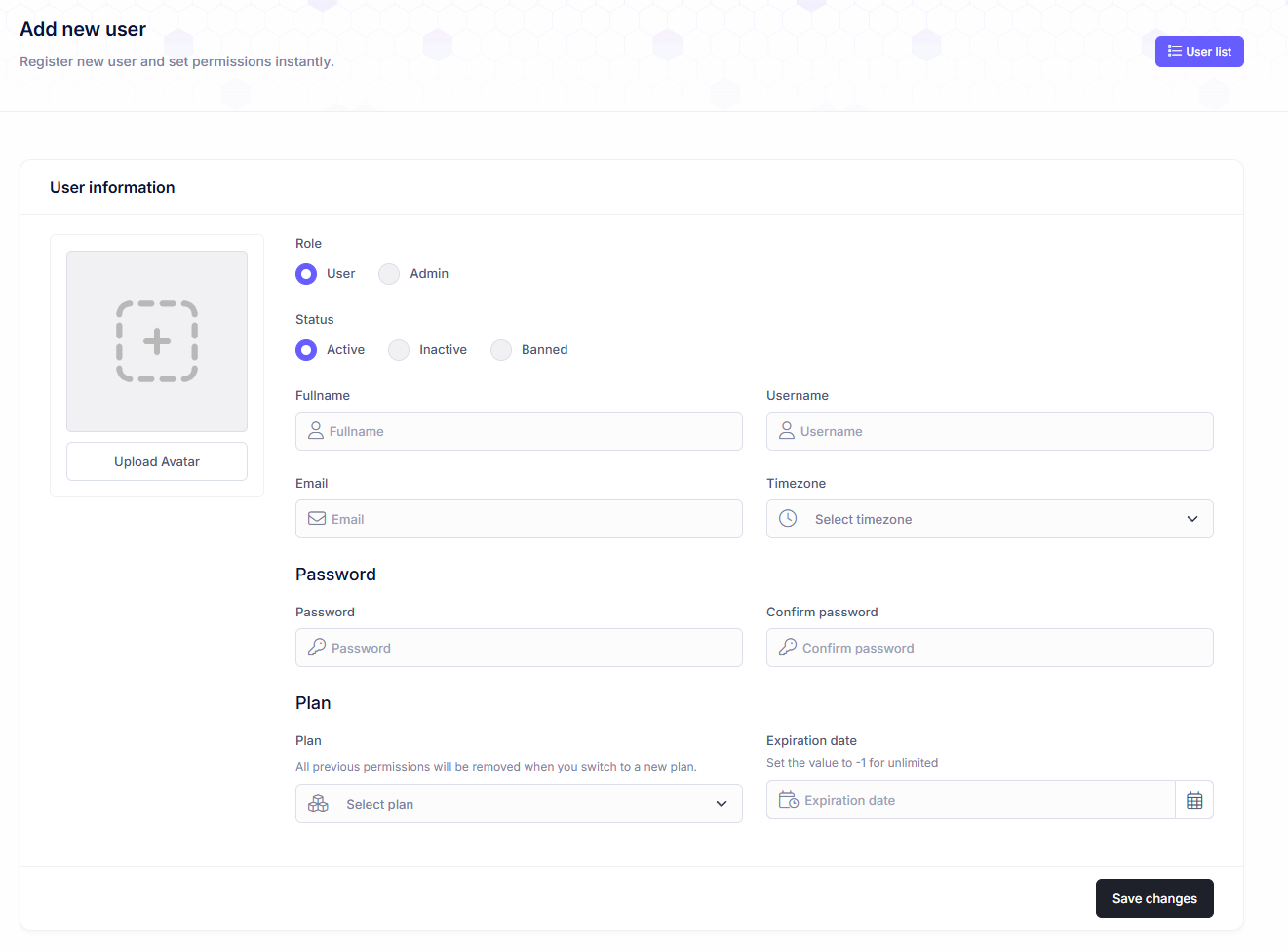Select the Admin role radio button
1288x951 pixels.
[389, 274]
